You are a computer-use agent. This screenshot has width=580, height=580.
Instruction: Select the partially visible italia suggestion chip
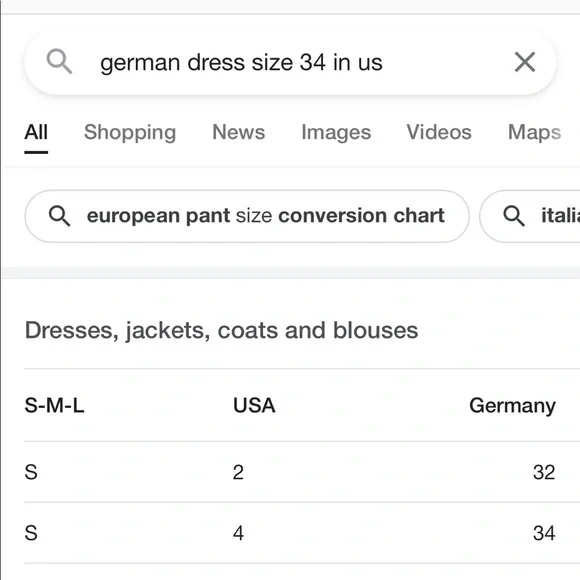point(530,216)
